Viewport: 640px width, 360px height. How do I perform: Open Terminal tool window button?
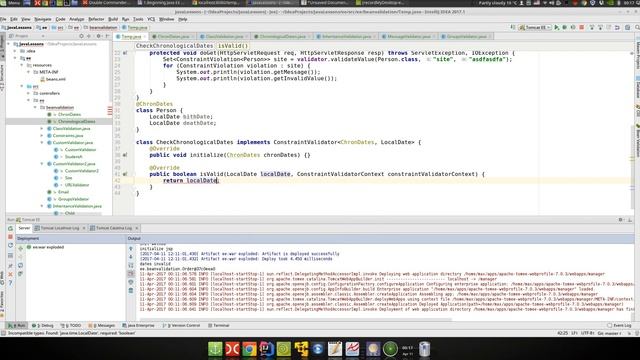(x=219, y=326)
